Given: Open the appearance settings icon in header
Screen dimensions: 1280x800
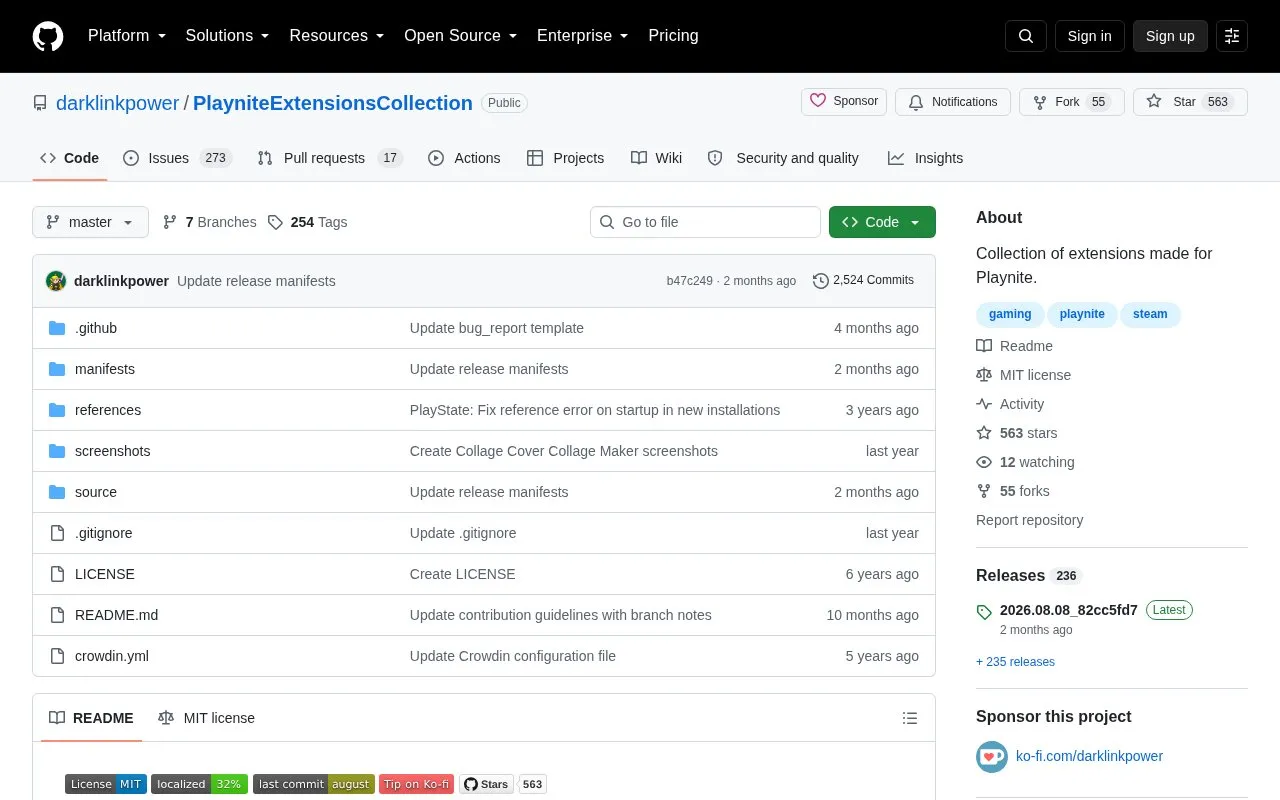Looking at the screenshot, I should click(1232, 36).
